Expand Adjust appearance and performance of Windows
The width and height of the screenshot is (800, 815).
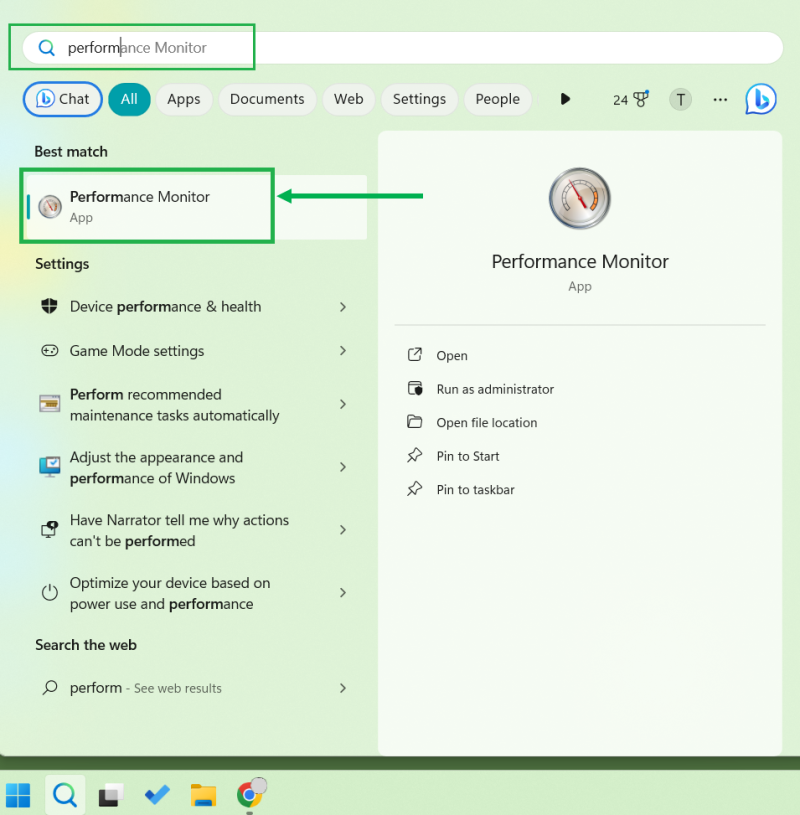point(343,467)
